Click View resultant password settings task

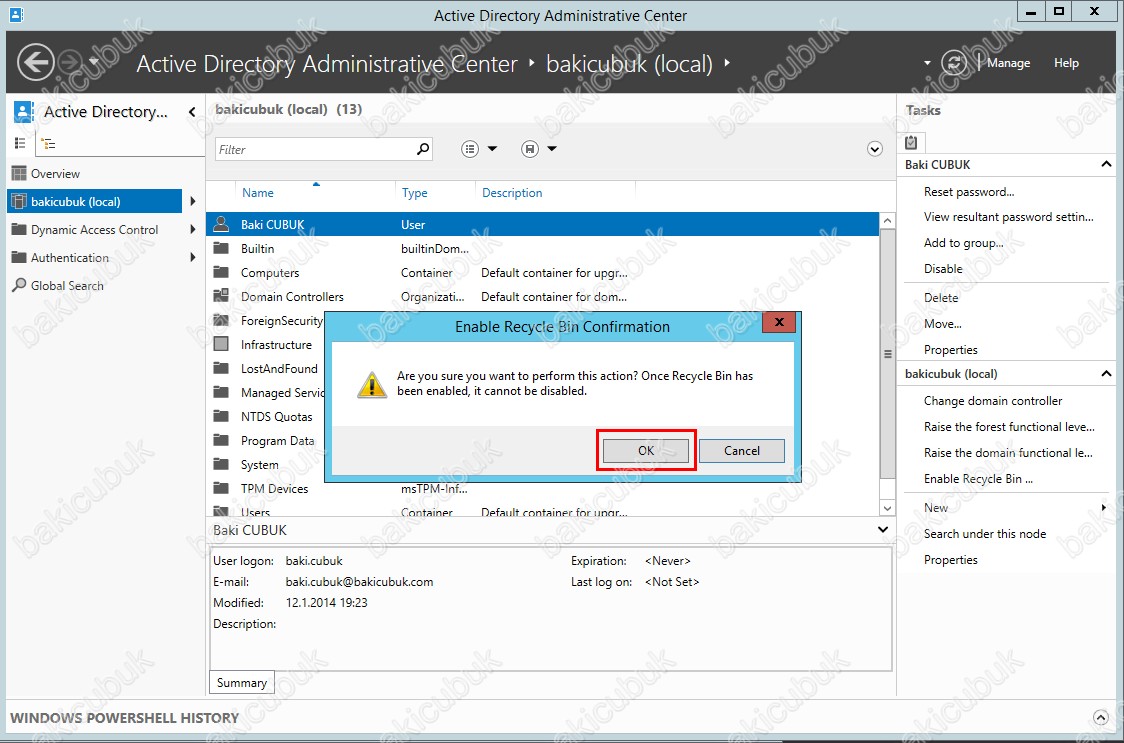click(1009, 217)
